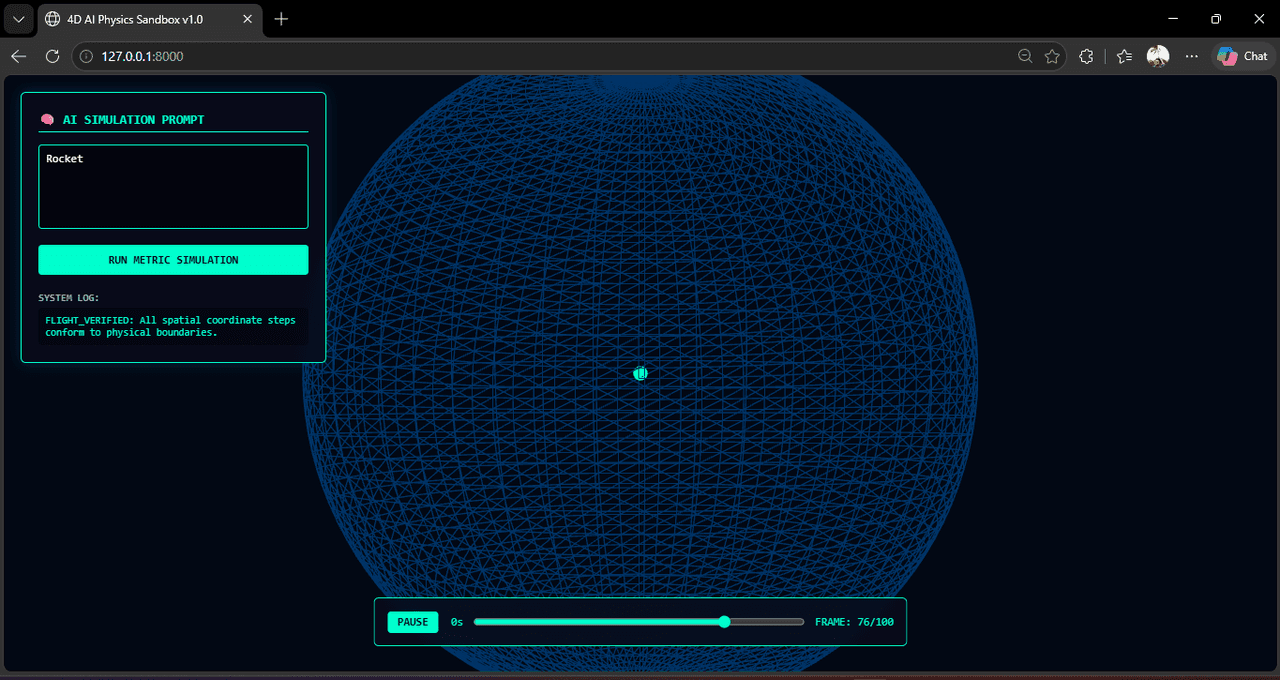Viewport: 1280px width, 680px height.
Task: Open the favorites list icon
Action: 1124,57
